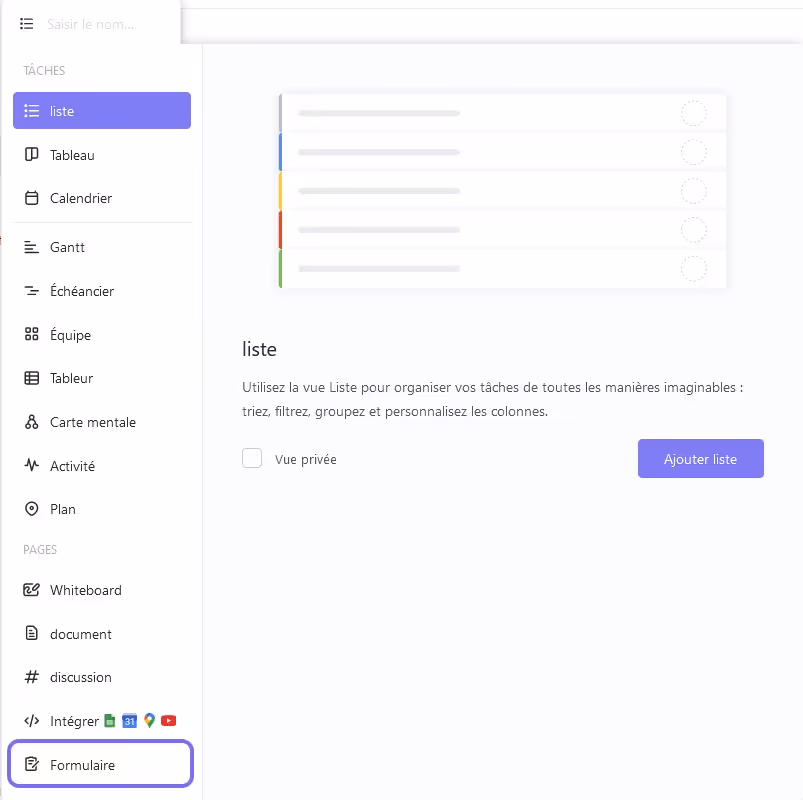Select the Équipe grid icon
Image resolution: width=803 pixels, height=800 pixels.
coord(31,335)
